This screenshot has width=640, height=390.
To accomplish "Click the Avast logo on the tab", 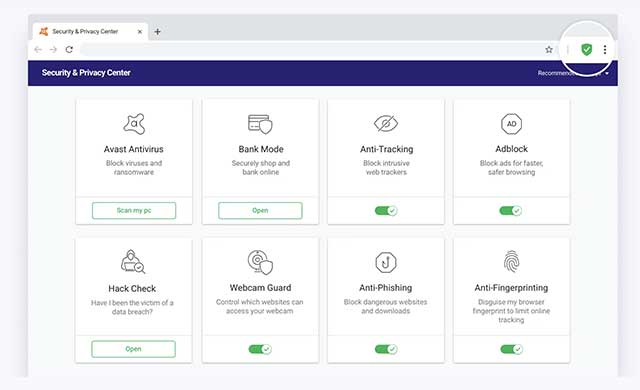I will [x=44, y=31].
